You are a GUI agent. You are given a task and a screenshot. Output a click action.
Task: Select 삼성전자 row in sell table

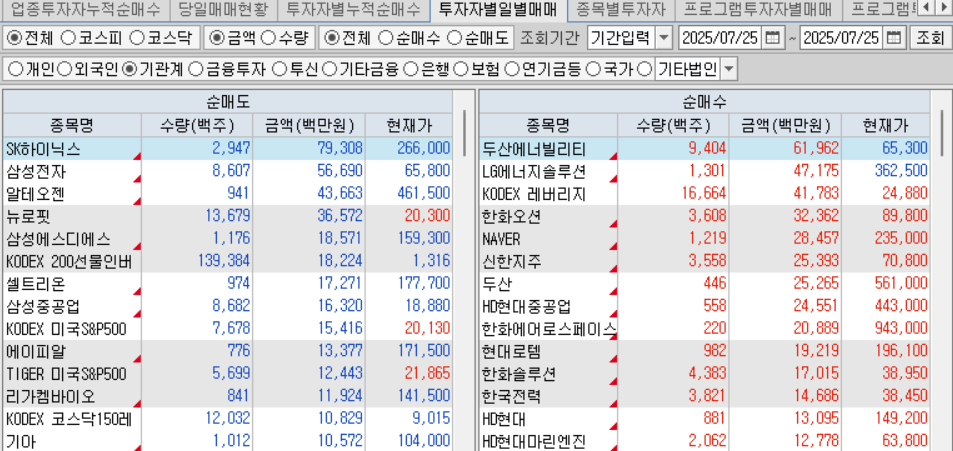[x=228, y=171]
